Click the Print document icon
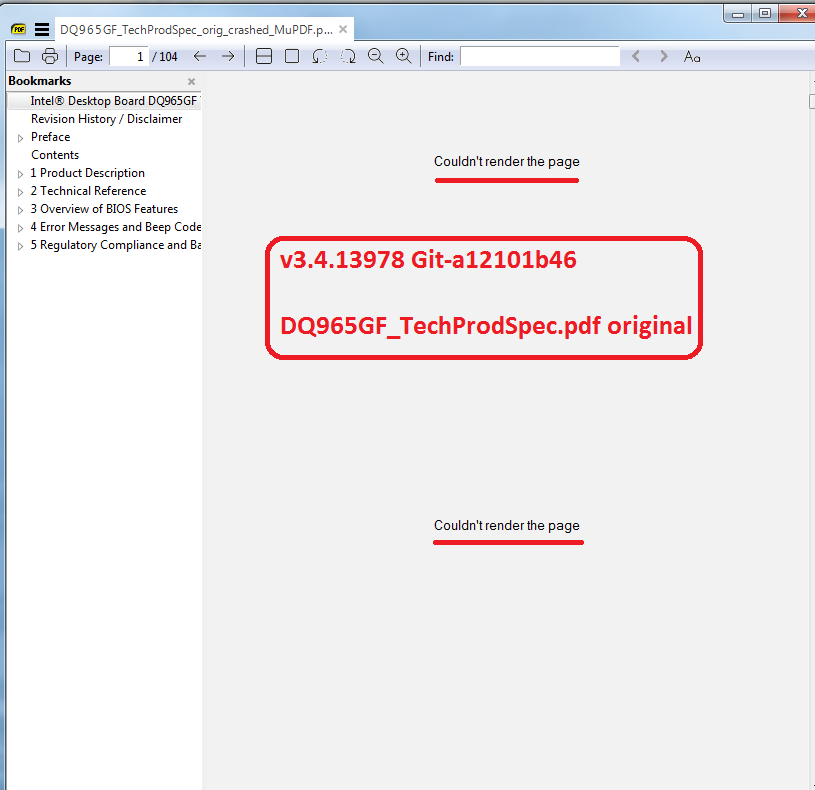 tap(48, 56)
